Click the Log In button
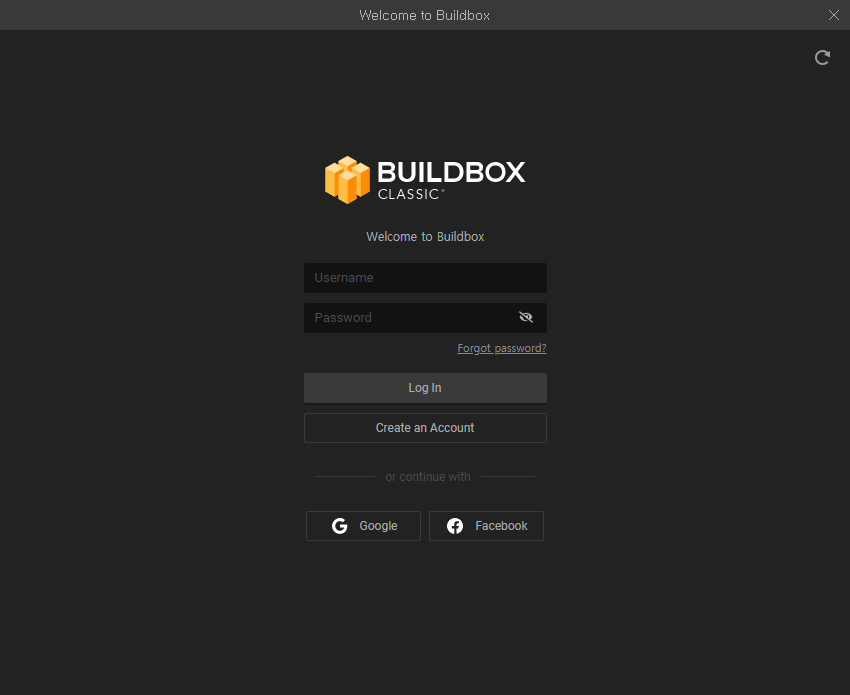Viewport: 850px width, 695px height. (425, 388)
